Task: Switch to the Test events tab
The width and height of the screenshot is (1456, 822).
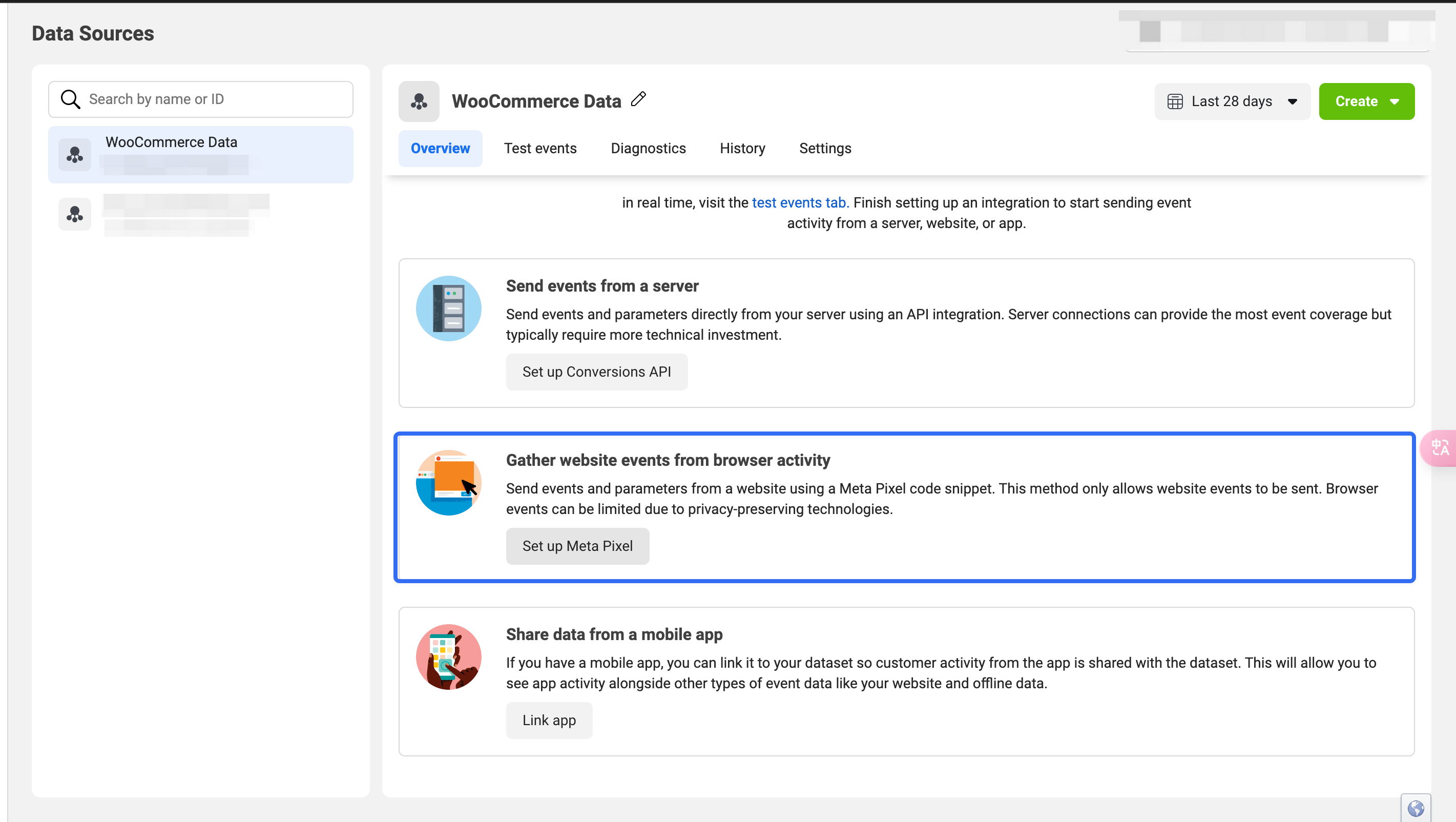Action: pos(540,148)
